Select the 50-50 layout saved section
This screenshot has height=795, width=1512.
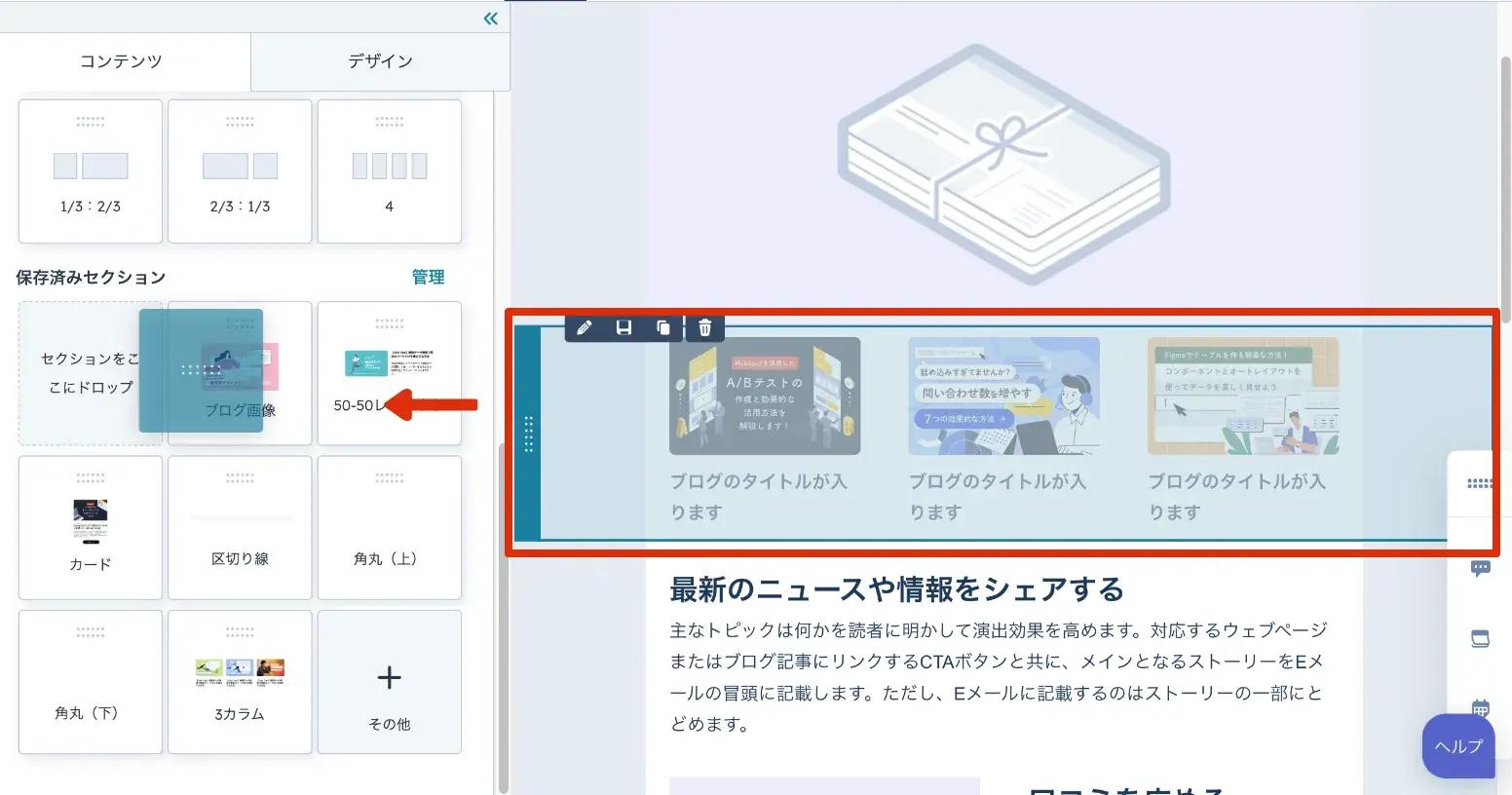click(389, 373)
